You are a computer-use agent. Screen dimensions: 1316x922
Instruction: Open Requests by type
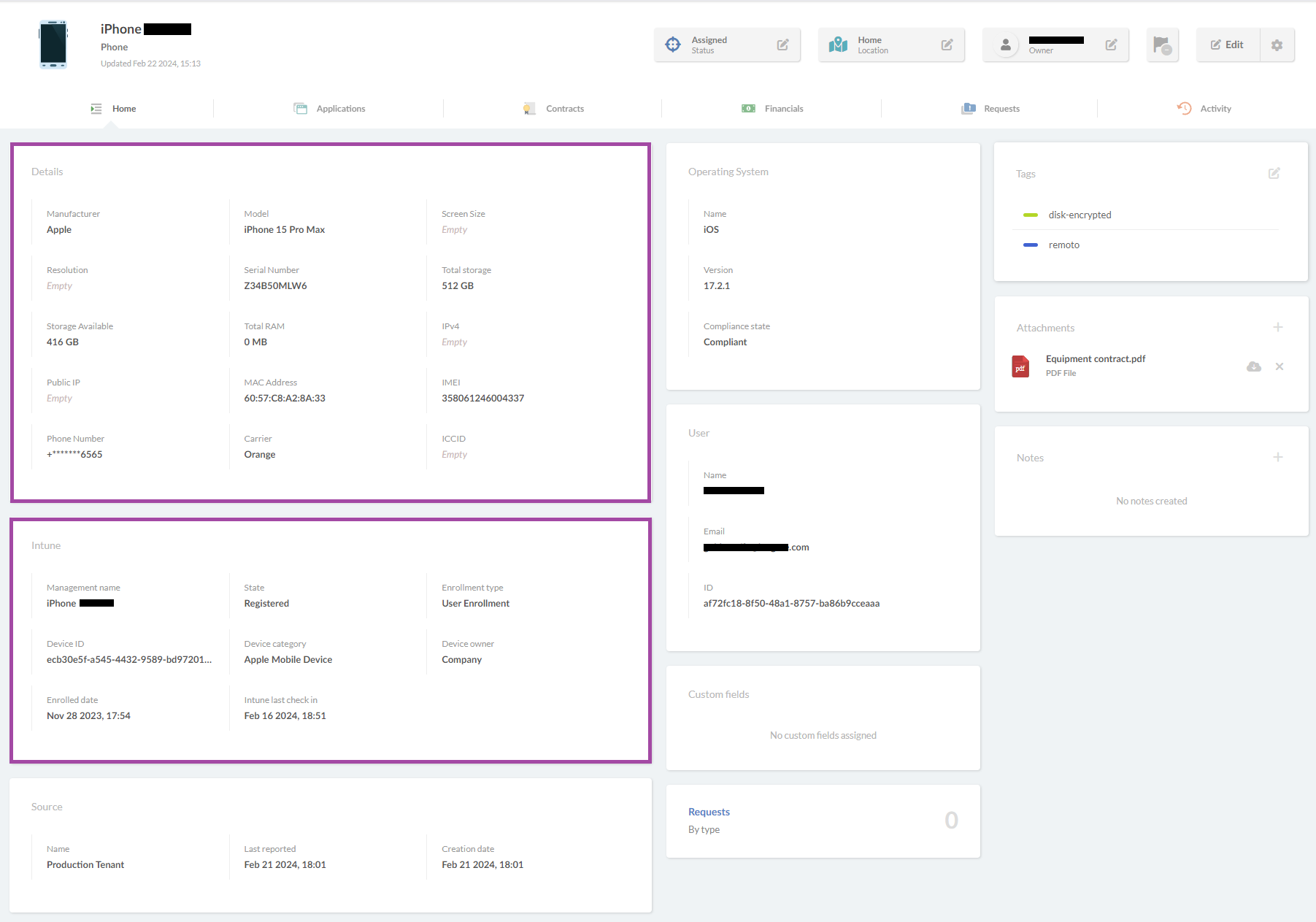click(709, 812)
